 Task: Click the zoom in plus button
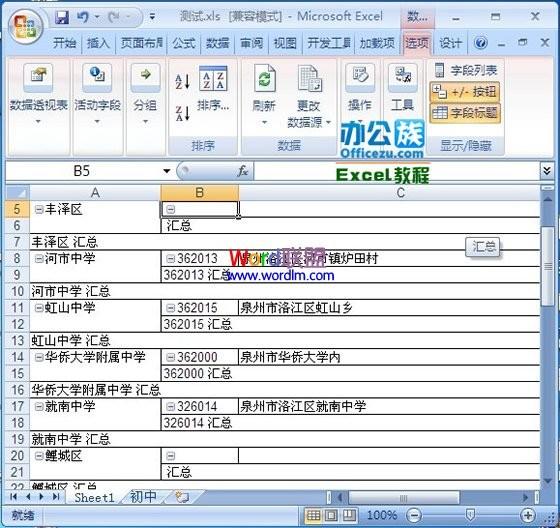pos(528,515)
